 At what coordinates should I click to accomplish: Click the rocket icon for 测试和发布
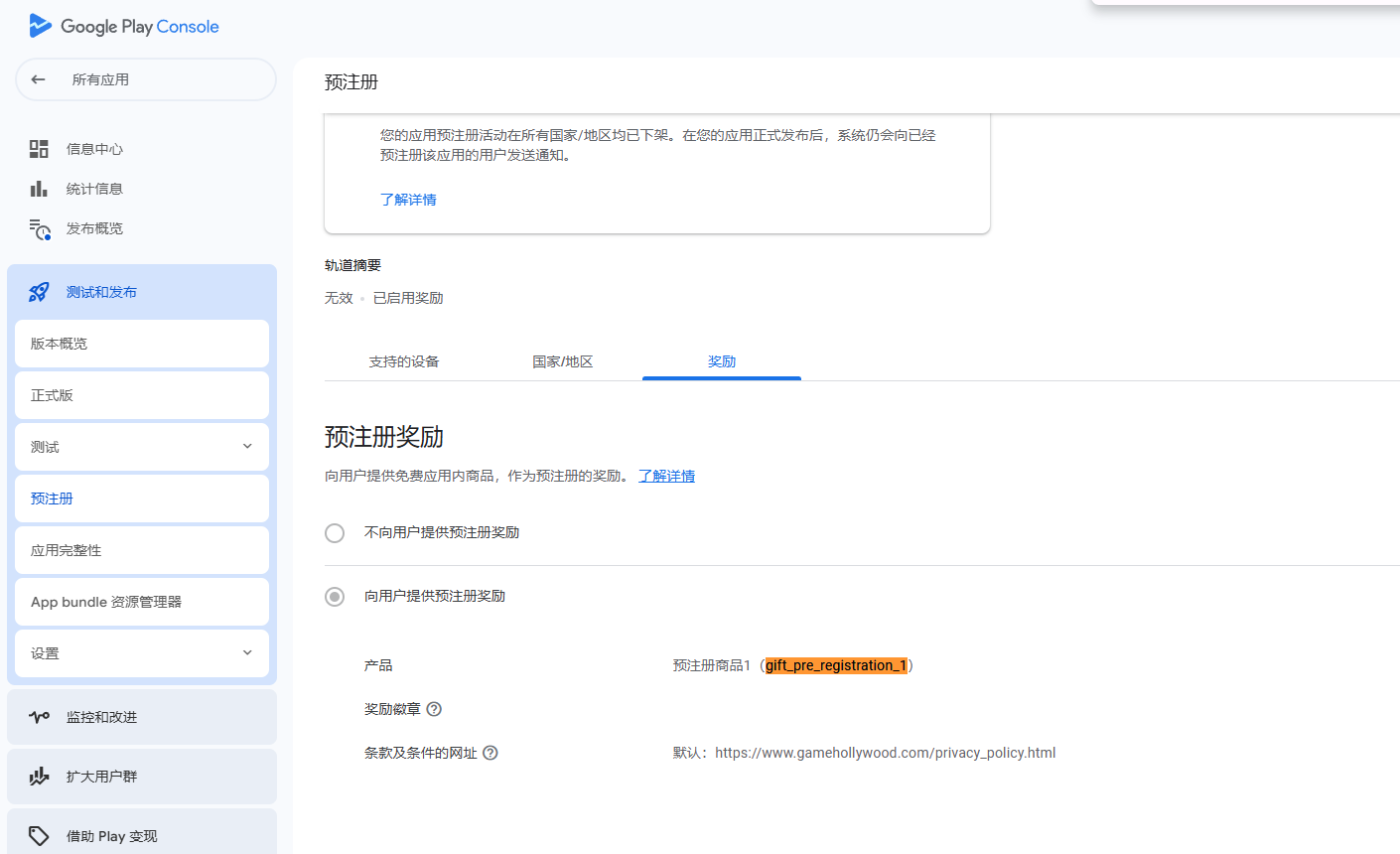(x=39, y=292)
